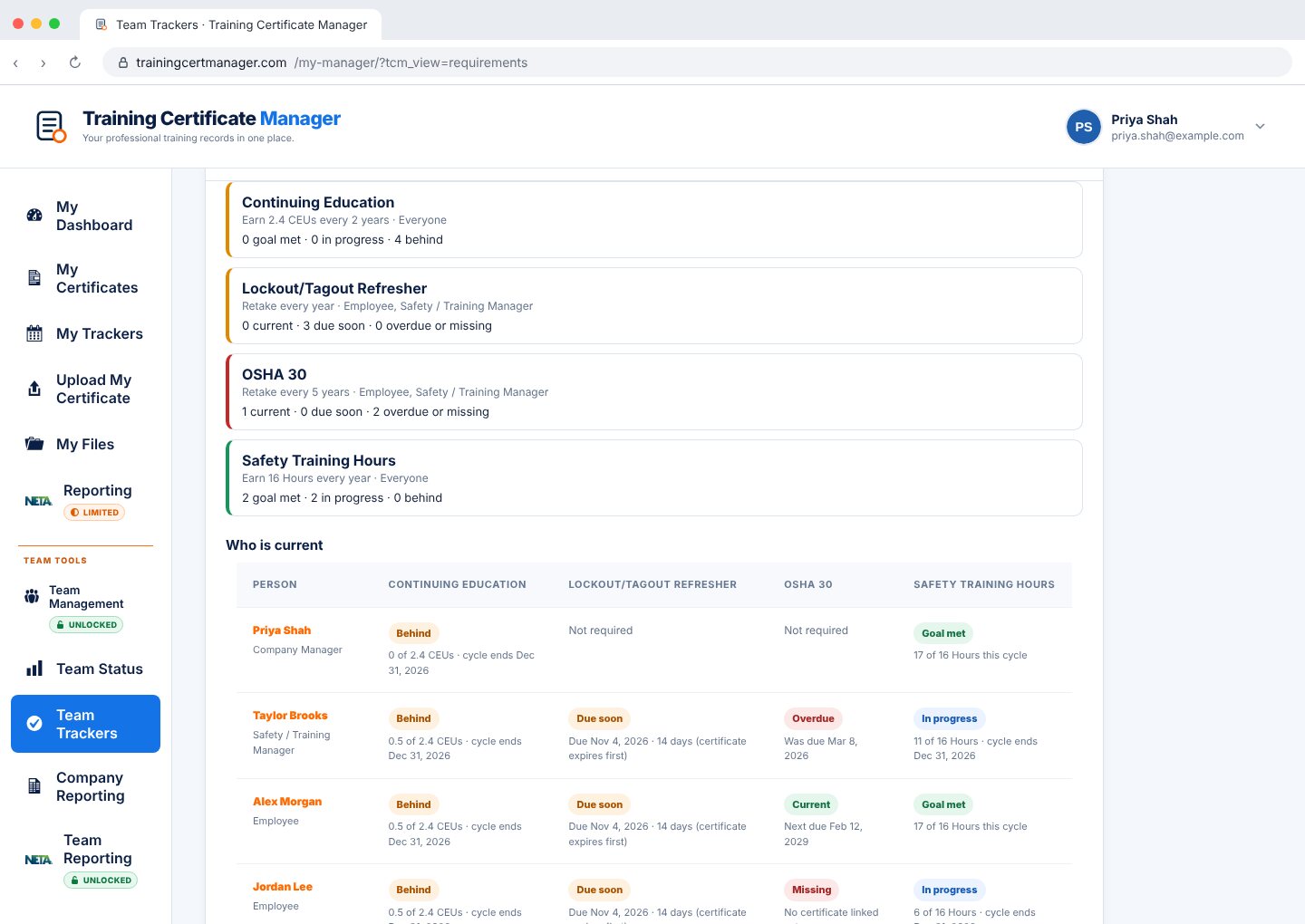Viewport: 1305px width, 924px height.
Task: Click the UNLOCKED badge under Team Management
Action: point(86,625)
